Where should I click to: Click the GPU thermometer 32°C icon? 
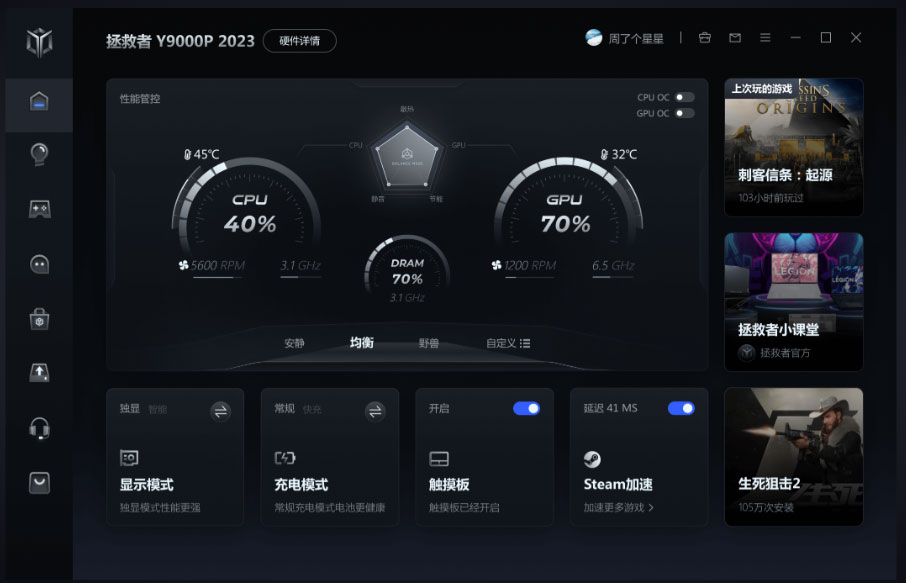[x=604, y=154]
